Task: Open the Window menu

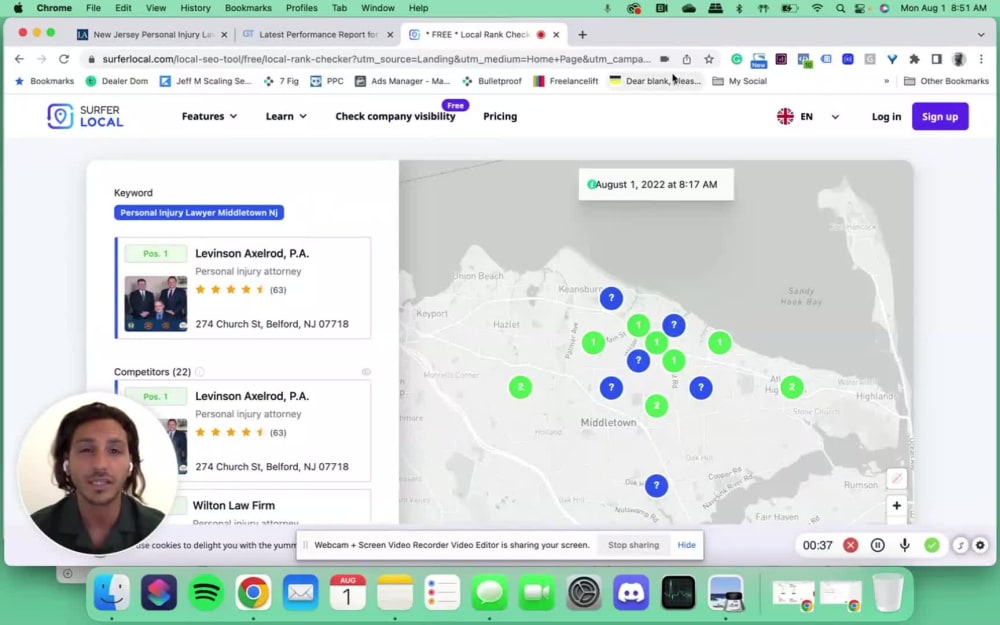Action: pyautogui.click(x=378, y=8)
